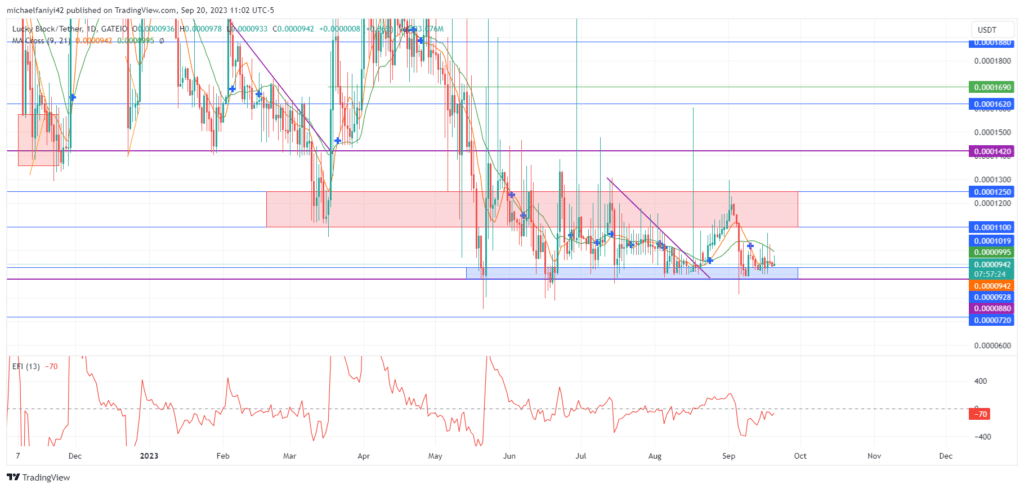Click the O0.0000936 open value in the legend
This screenshot has height=489, width=1024.
pos(154,29)
